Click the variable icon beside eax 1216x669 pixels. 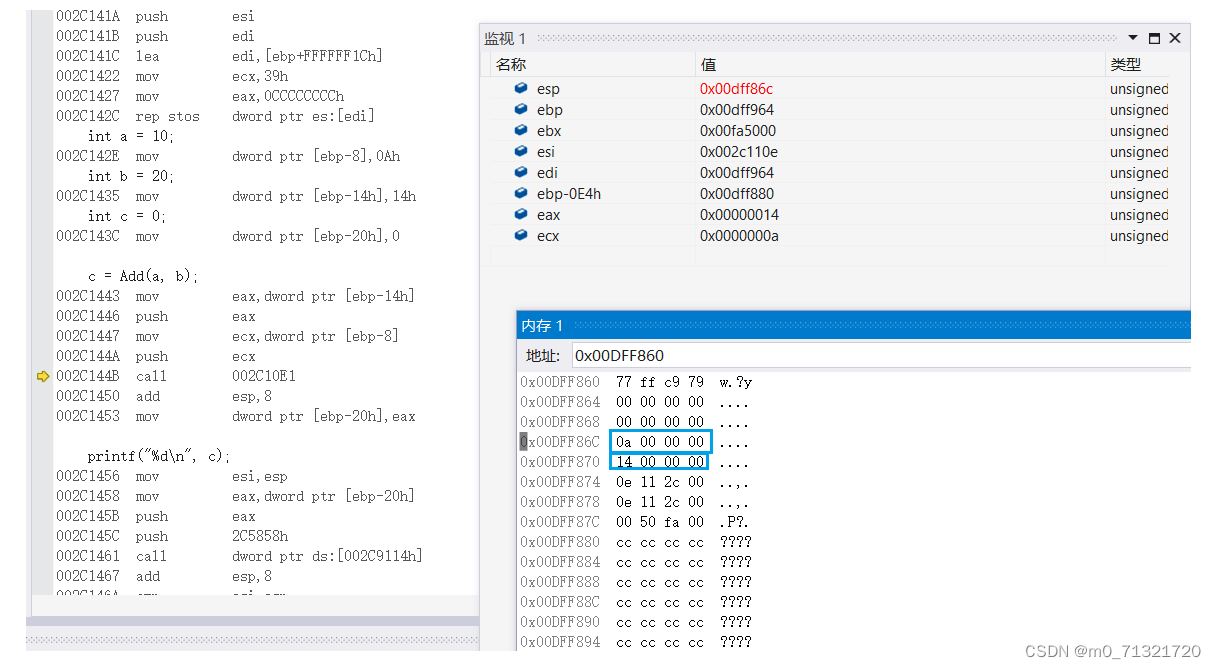click(x=521, y=215)
